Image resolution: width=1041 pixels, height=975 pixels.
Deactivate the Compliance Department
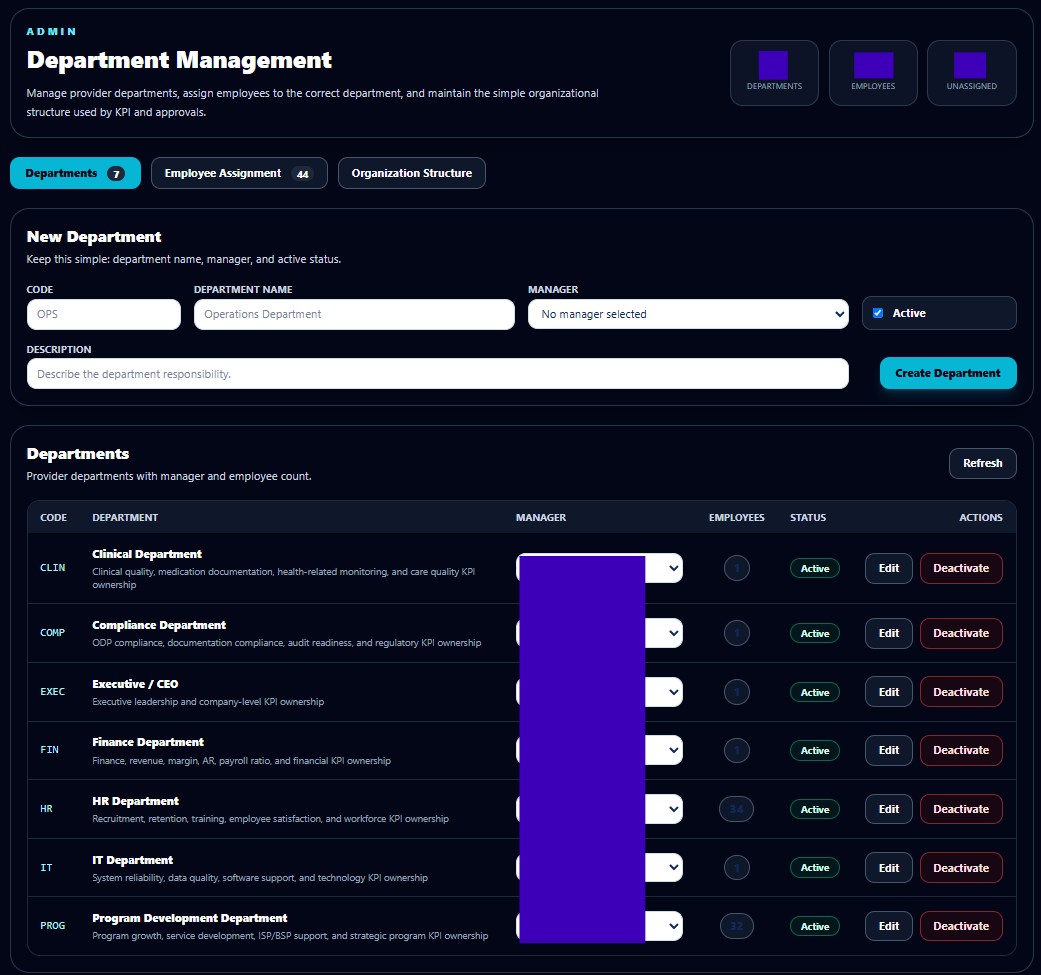[x=961, y=633]
